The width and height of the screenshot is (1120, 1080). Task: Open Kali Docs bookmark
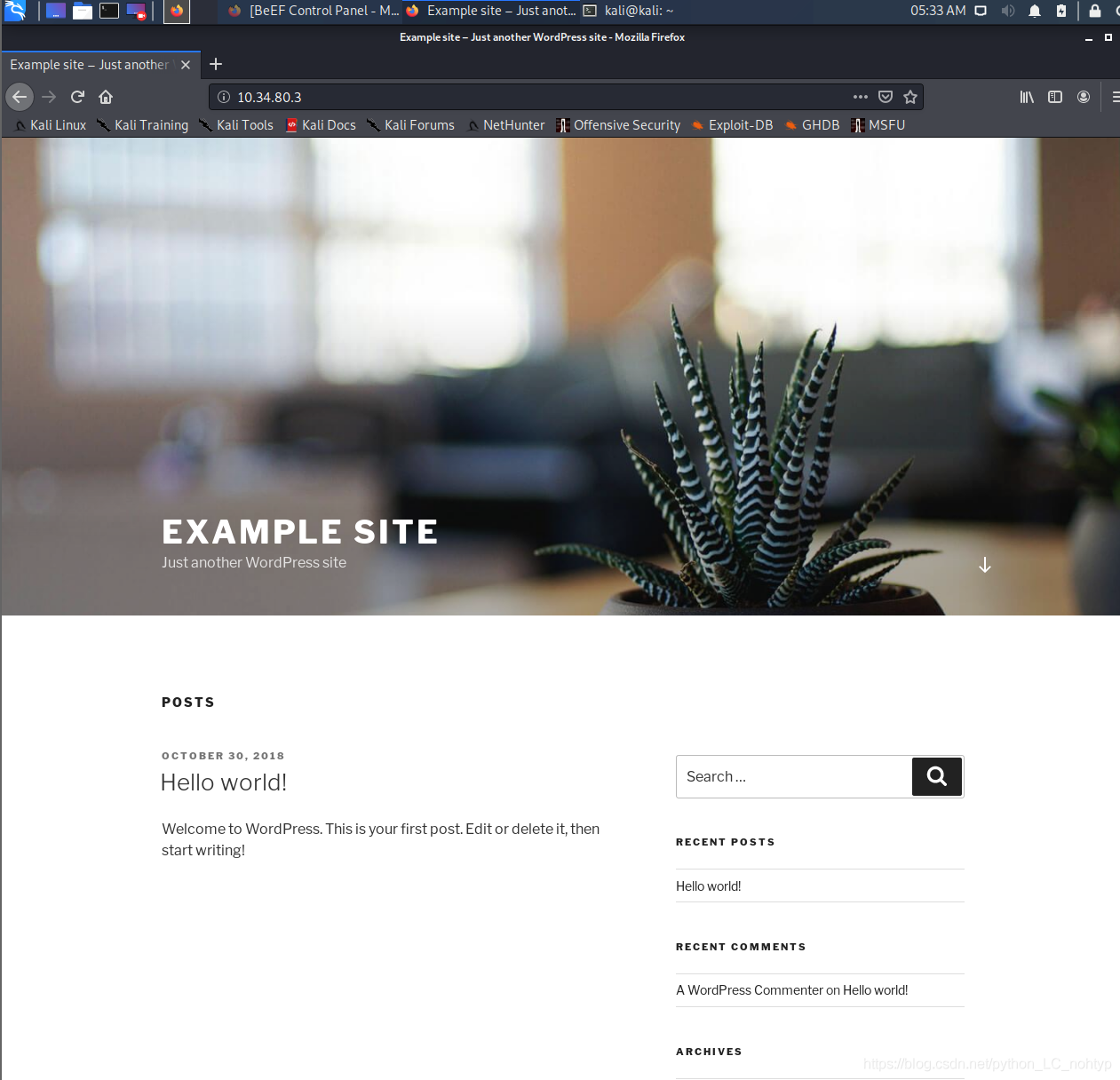[321, 125]
